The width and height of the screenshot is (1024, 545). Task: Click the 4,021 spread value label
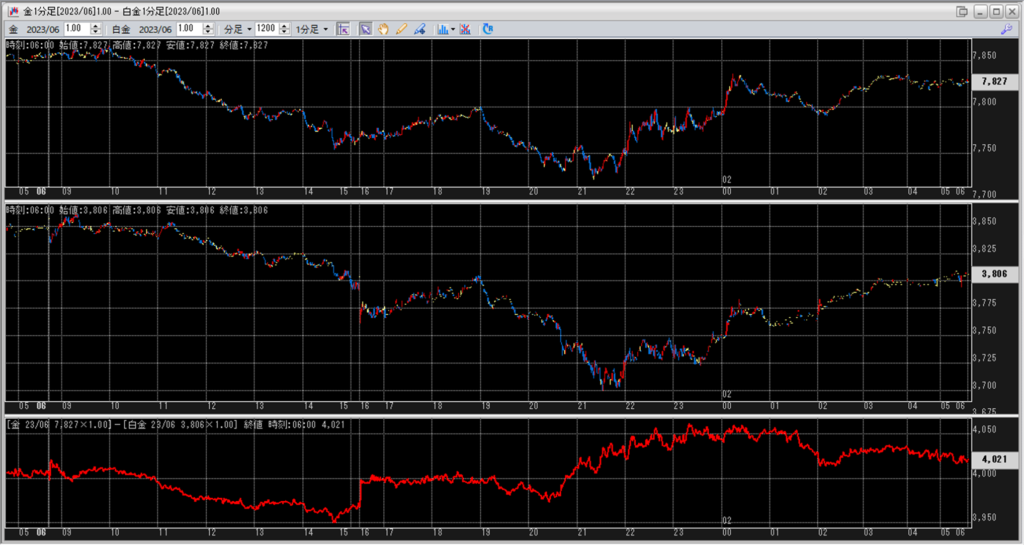click(994, 459)
